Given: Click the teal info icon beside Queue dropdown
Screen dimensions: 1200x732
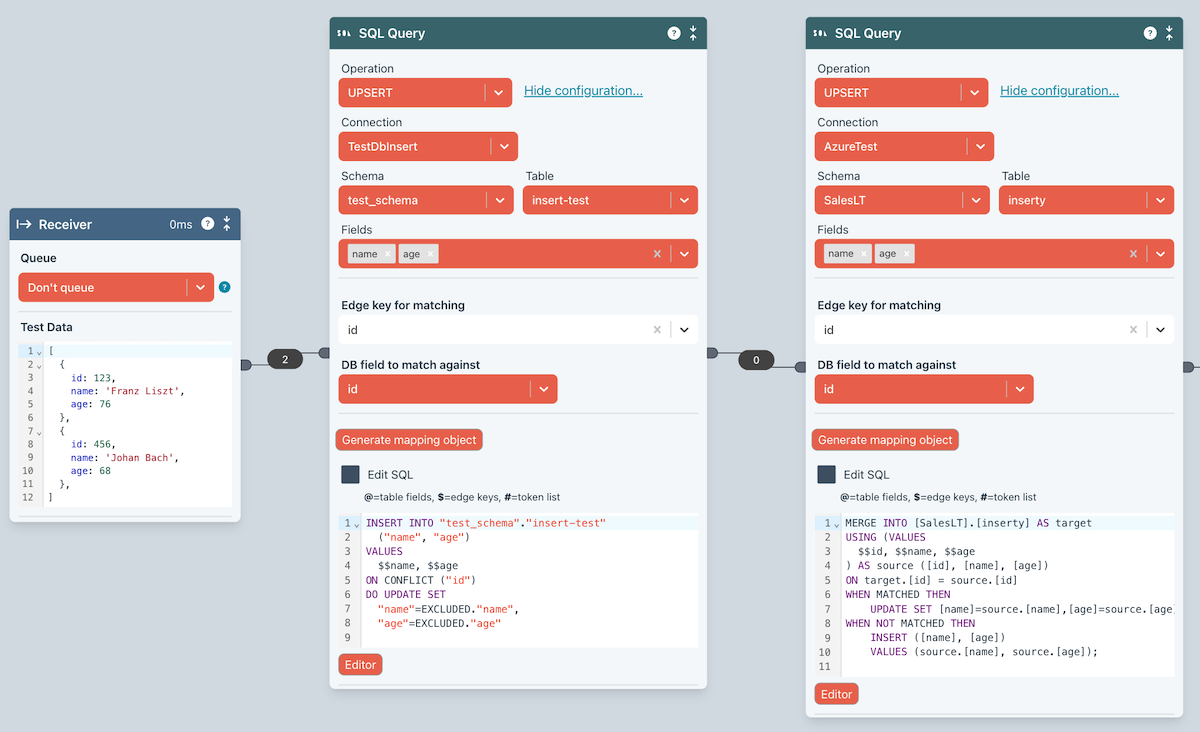Looking at the screenshot, I should click(224, 287).
